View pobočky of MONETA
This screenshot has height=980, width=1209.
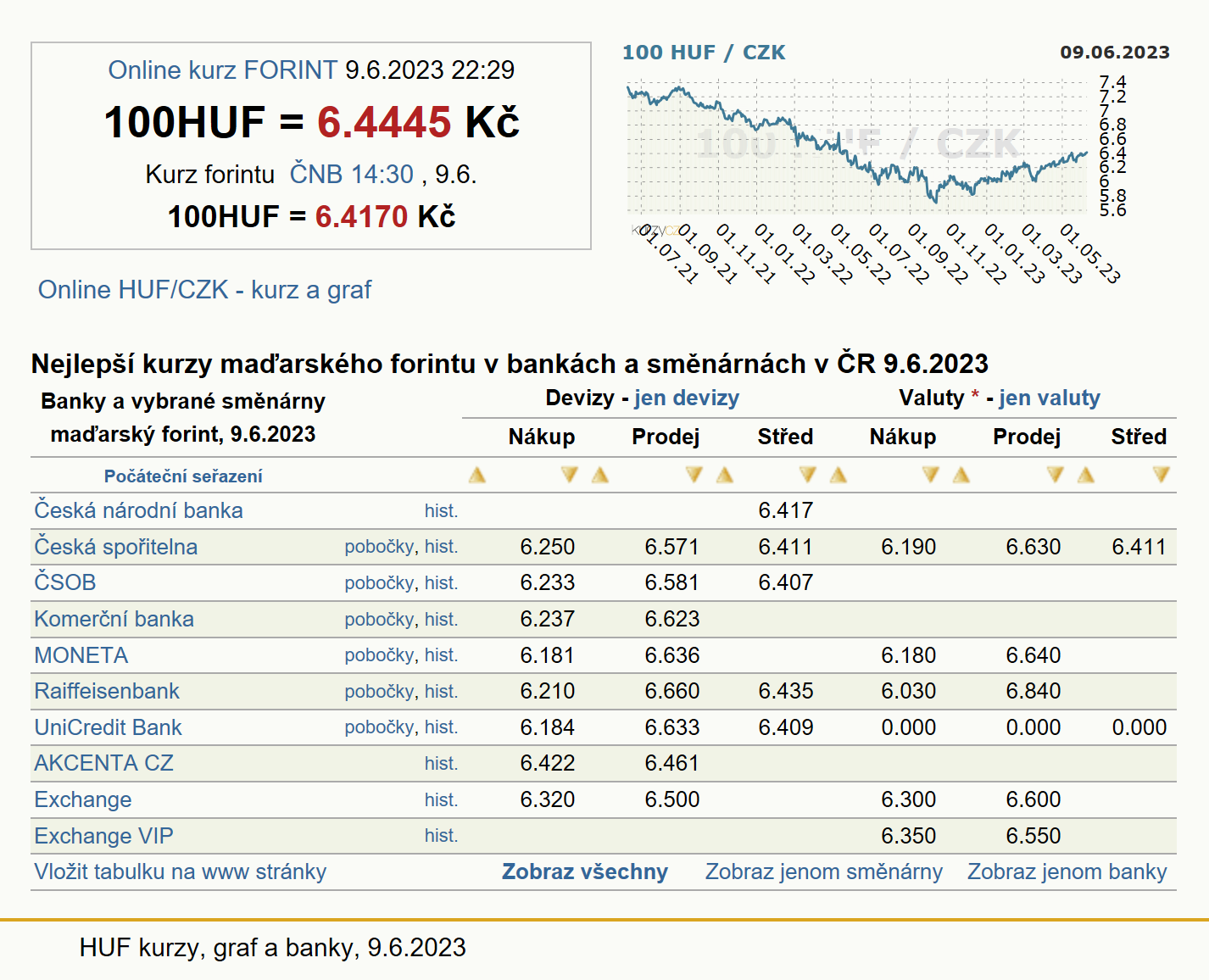(379, 655)
